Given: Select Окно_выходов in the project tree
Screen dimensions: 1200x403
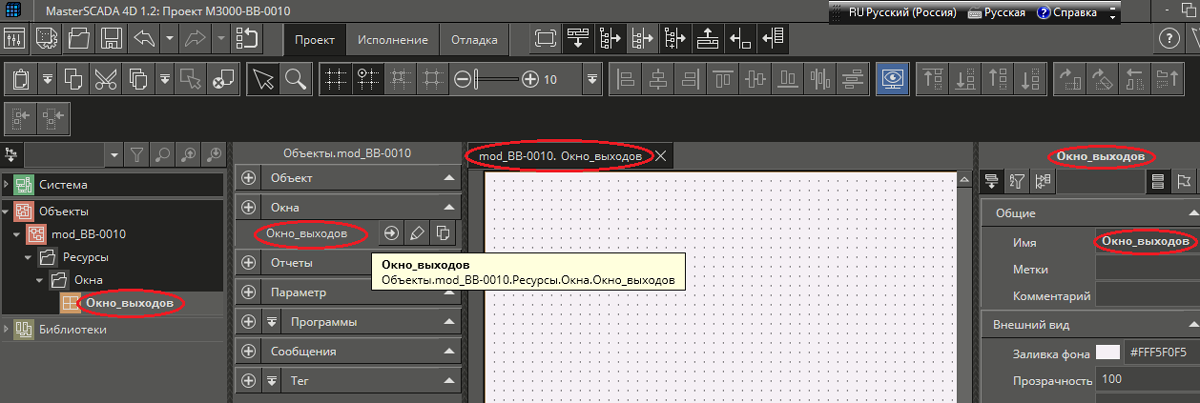Looking at the screenshot, I should click(130, 303).
